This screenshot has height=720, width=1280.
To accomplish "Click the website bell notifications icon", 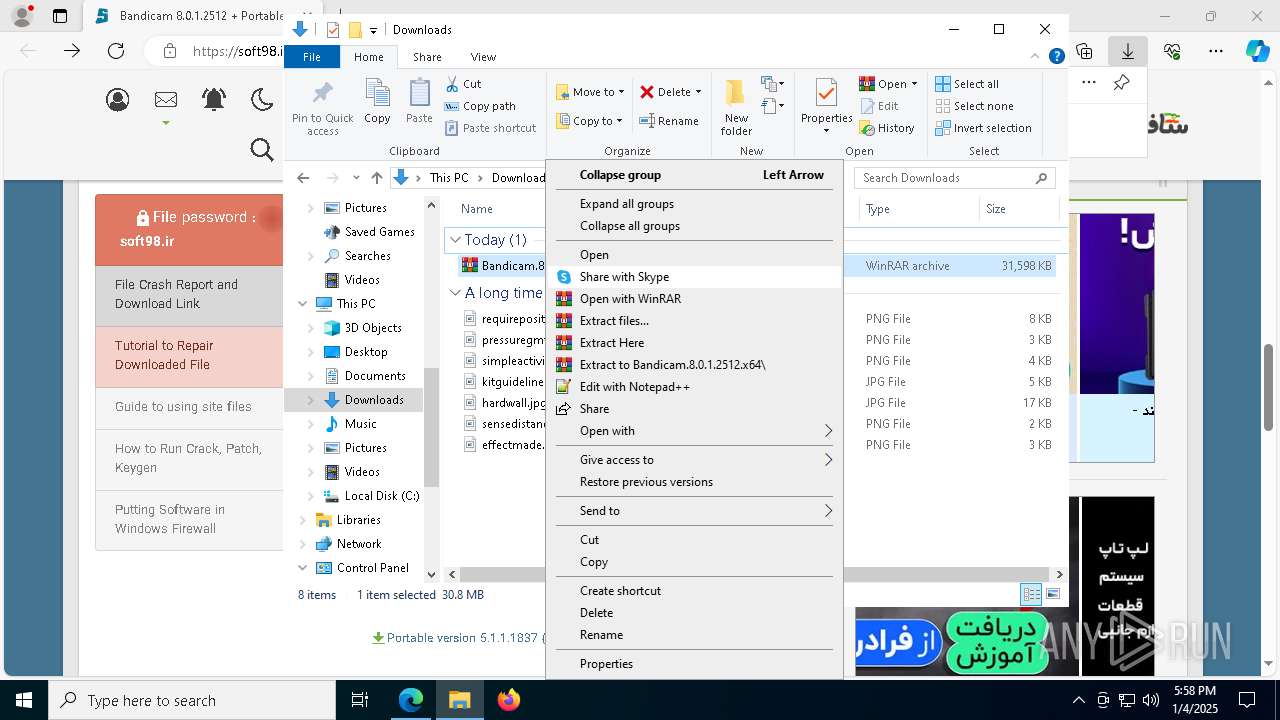I will coord(214,99).
